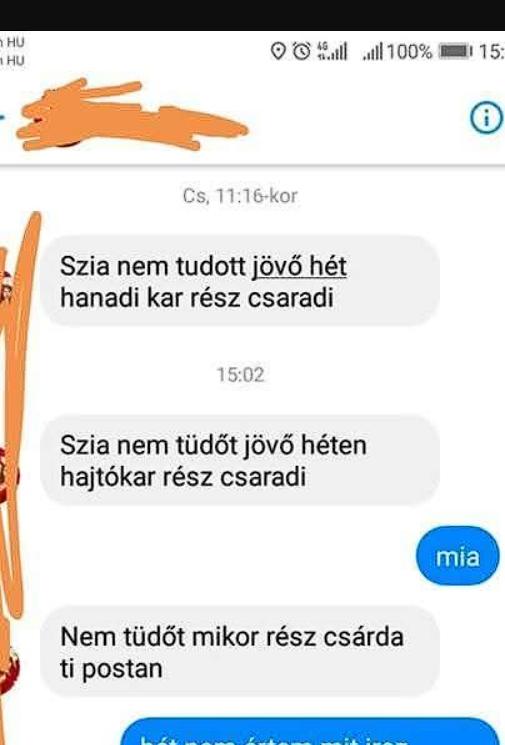Tap the sender avatar beside 'hajtókar' message

tap(8, 475)
